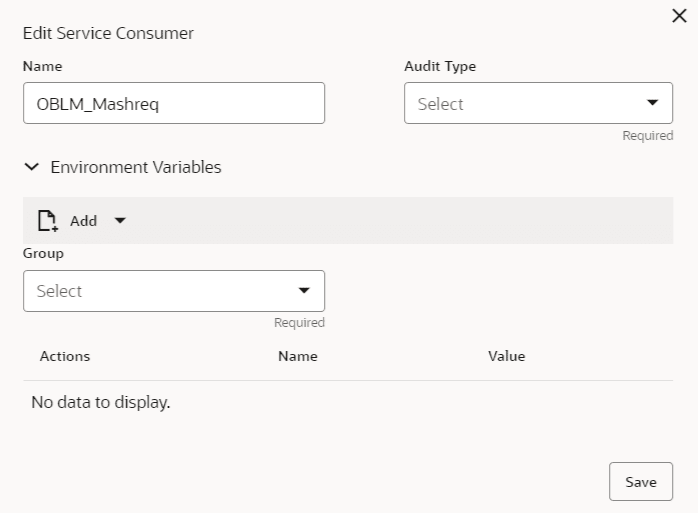Click the Actions column header
This screenshot has width=698, height=513.
[x=65, y=356]
